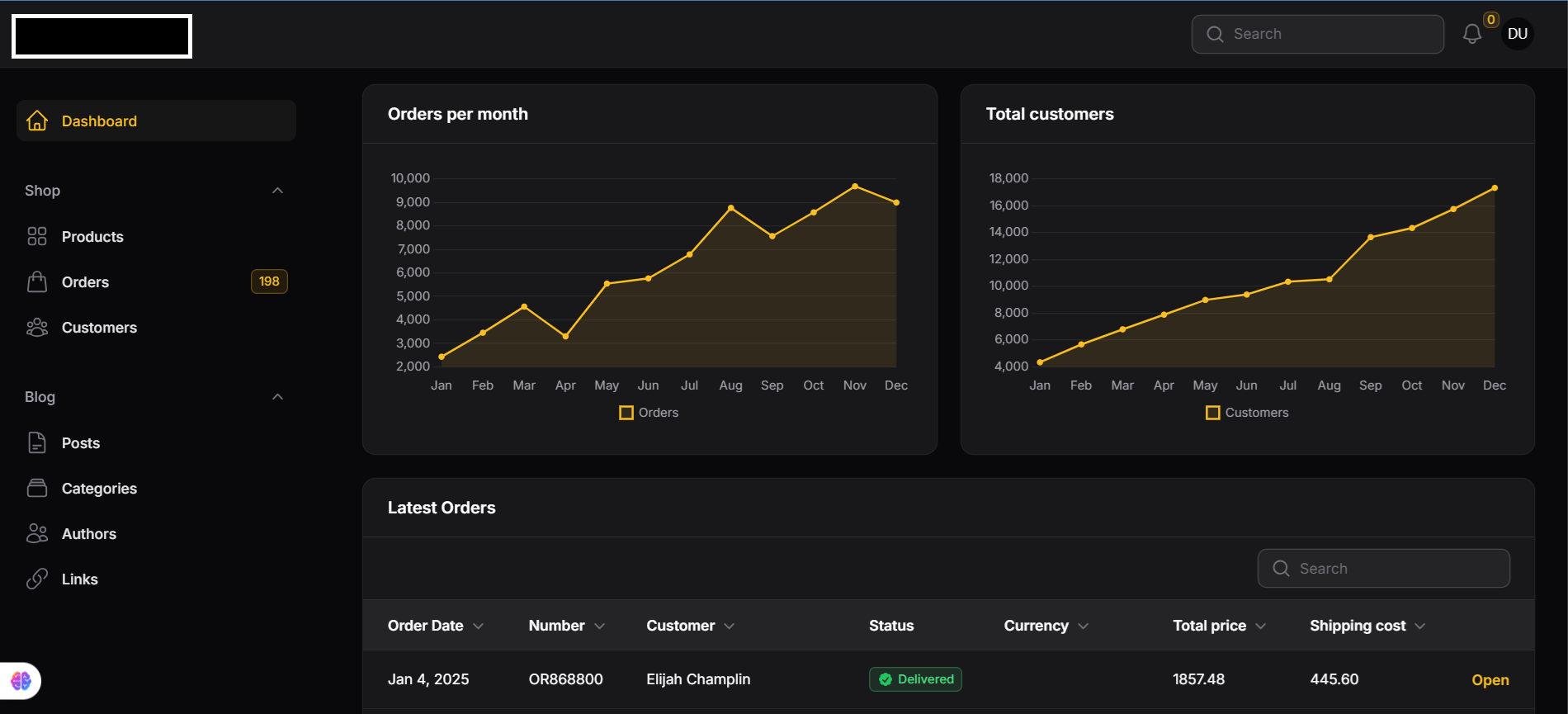Image resolution: width=1568 pixels, height=714 pixels.
Task: Click the Links chain icon
Action: tap(37, 579)
